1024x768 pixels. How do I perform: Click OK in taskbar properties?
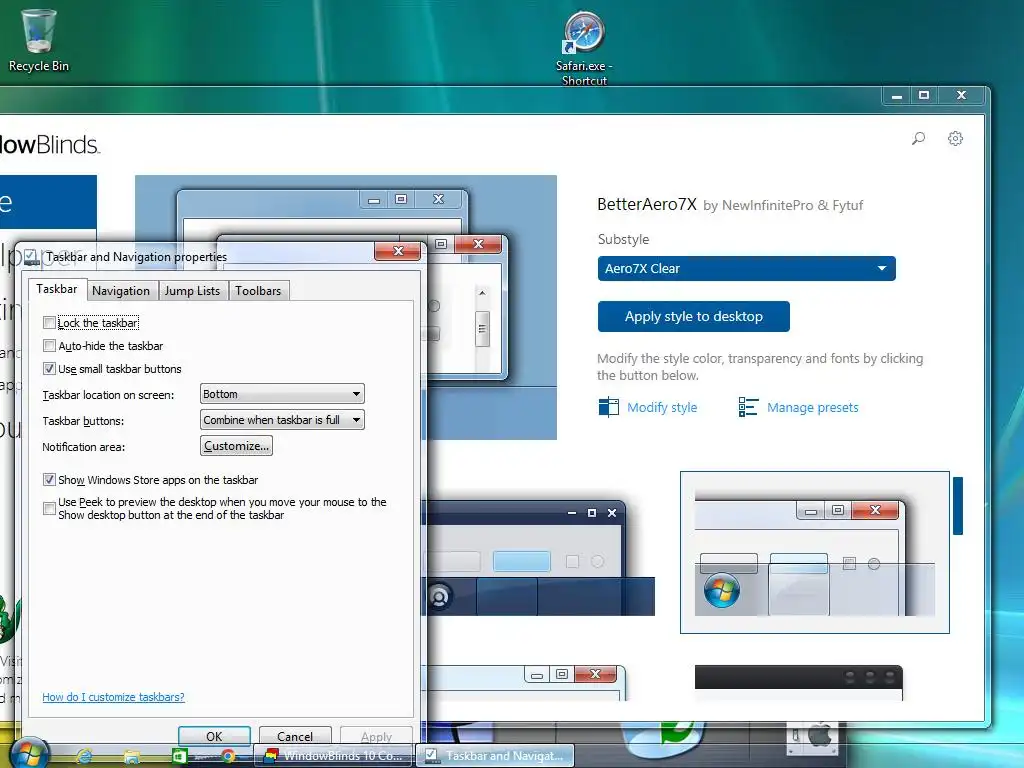[214, 736]
